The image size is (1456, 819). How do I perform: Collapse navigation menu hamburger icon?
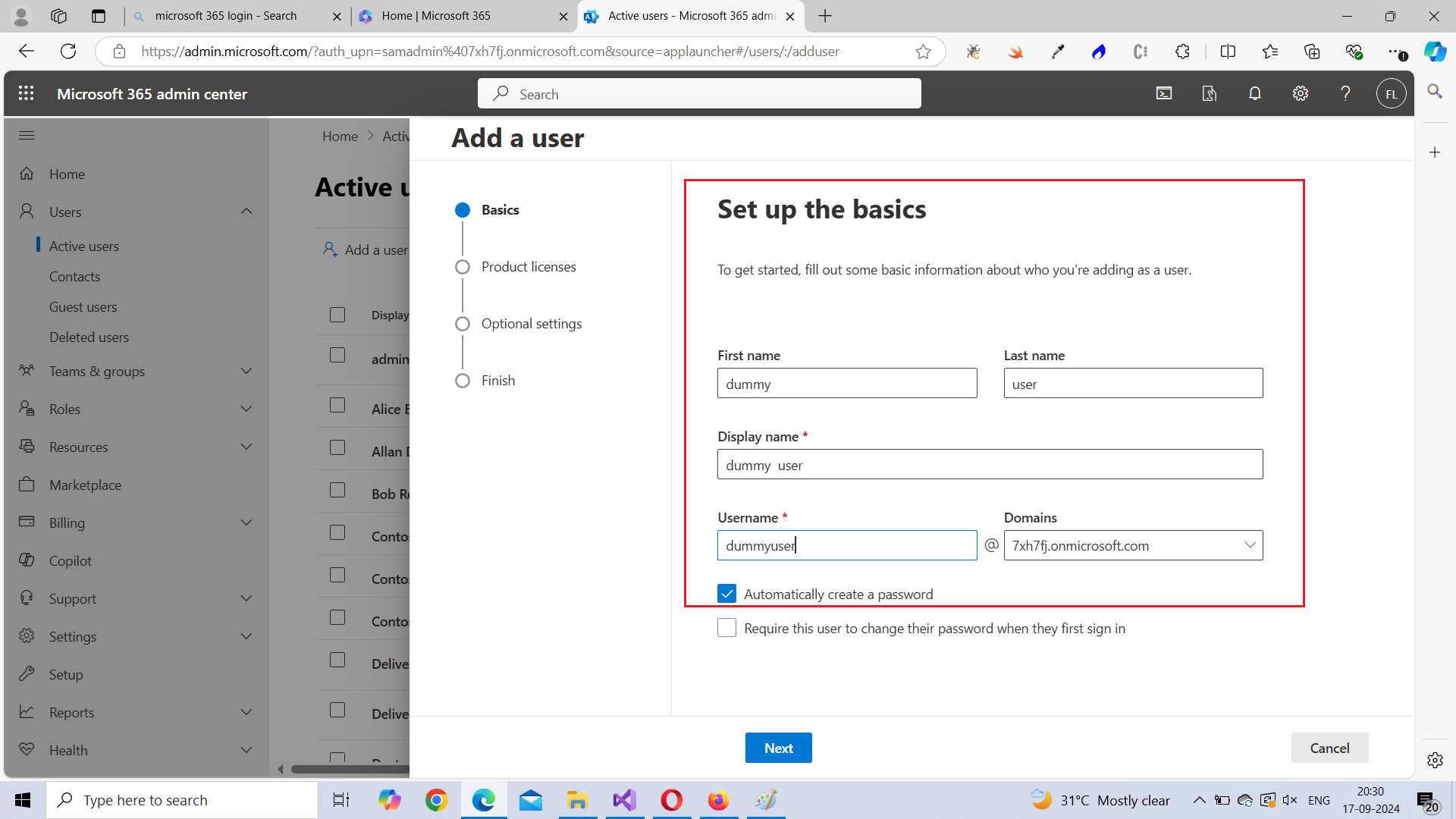[27, 136]
